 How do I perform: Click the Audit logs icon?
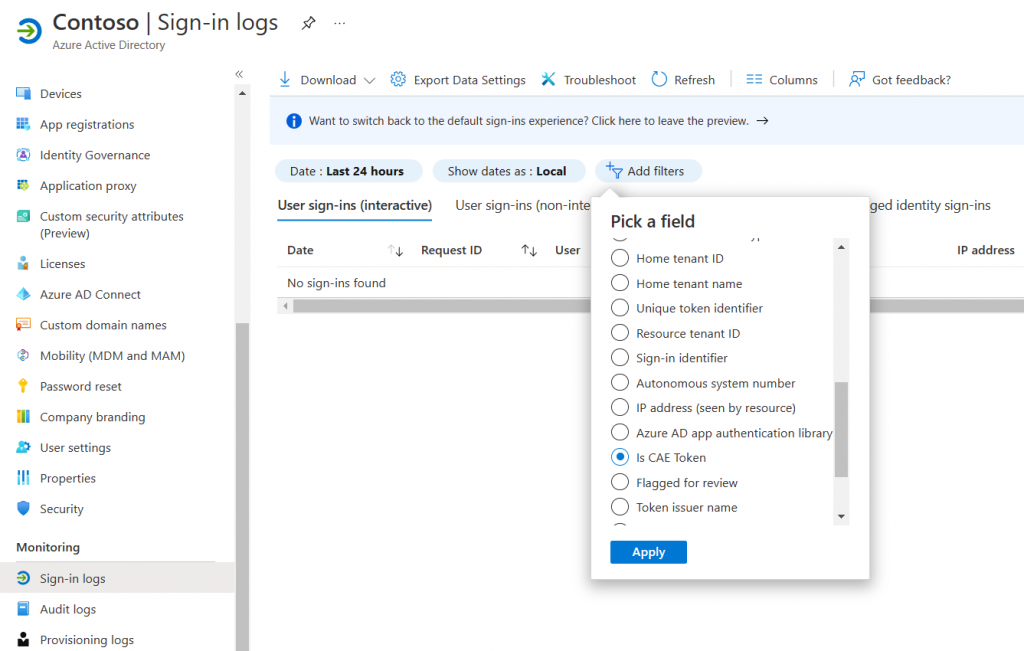pos(23,609)
